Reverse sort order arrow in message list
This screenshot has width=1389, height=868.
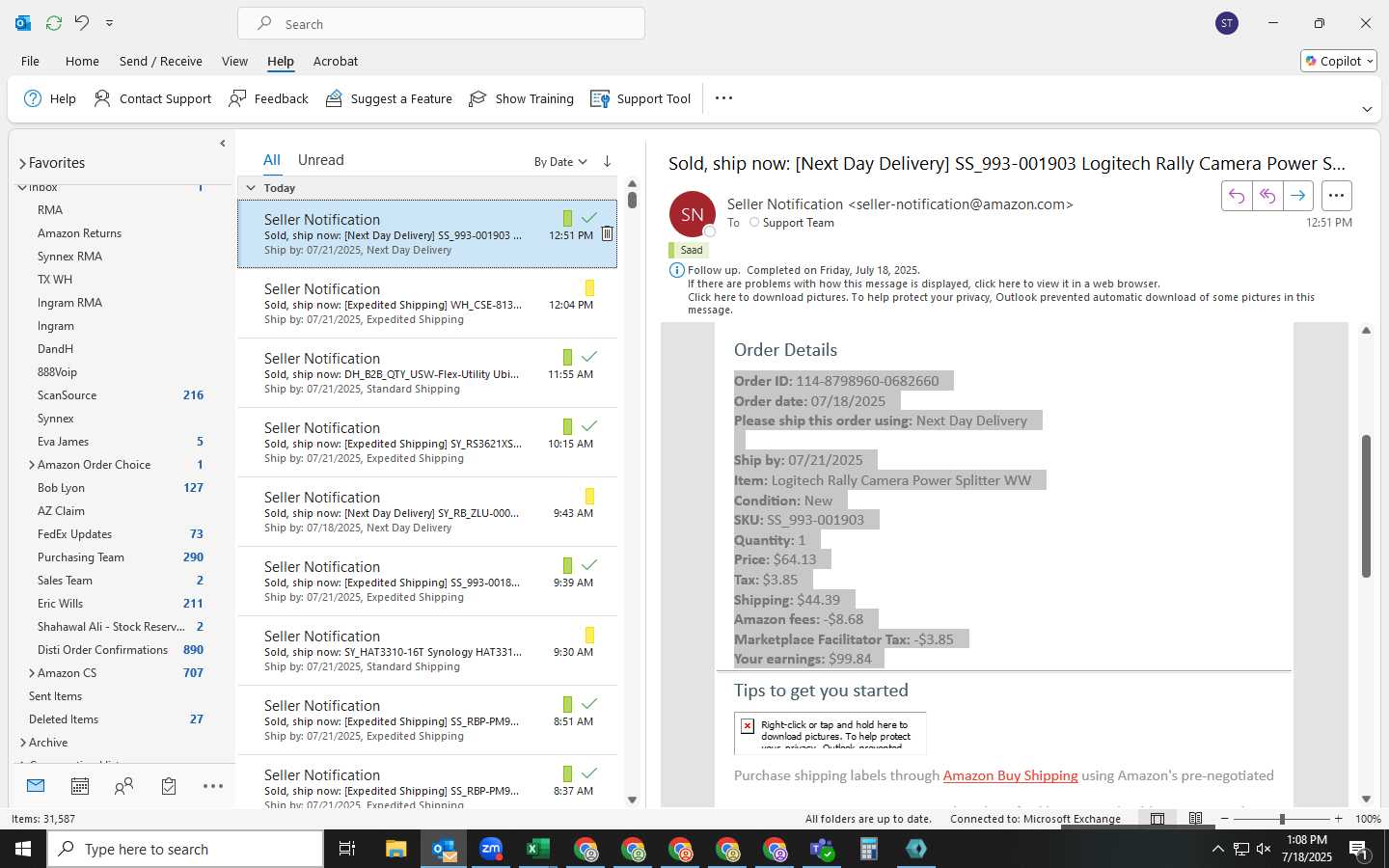pyautogui.click(x=607, y=161)
